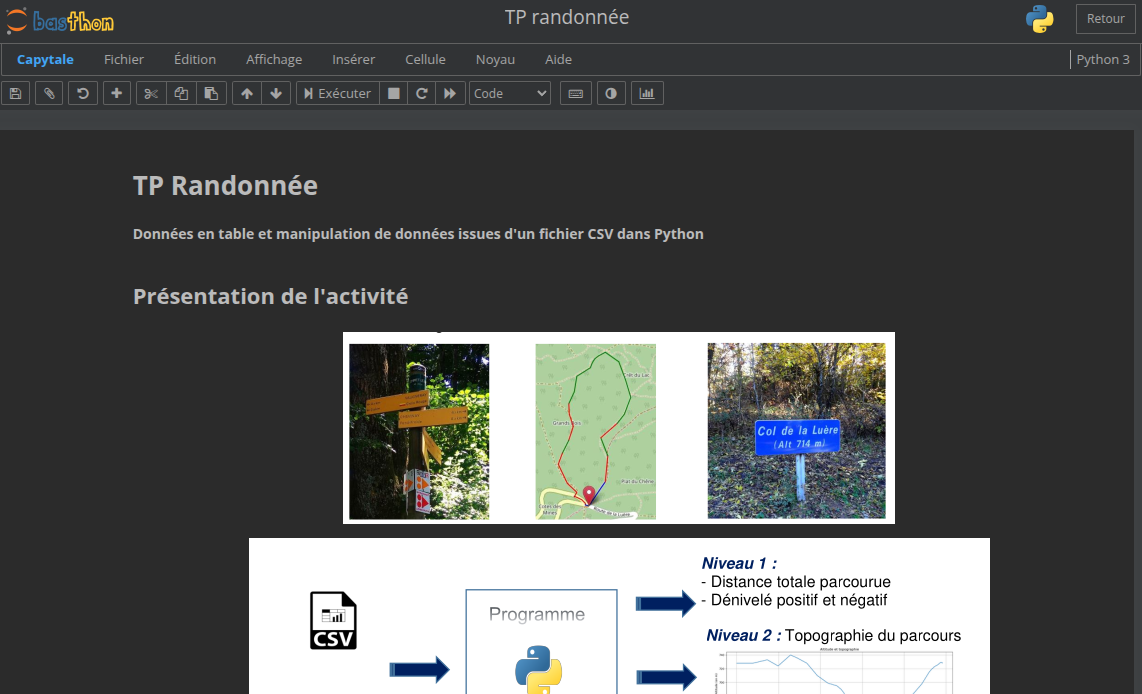Open the Fichier menu
The image size is (1142, 694).
tap(124, 60)
